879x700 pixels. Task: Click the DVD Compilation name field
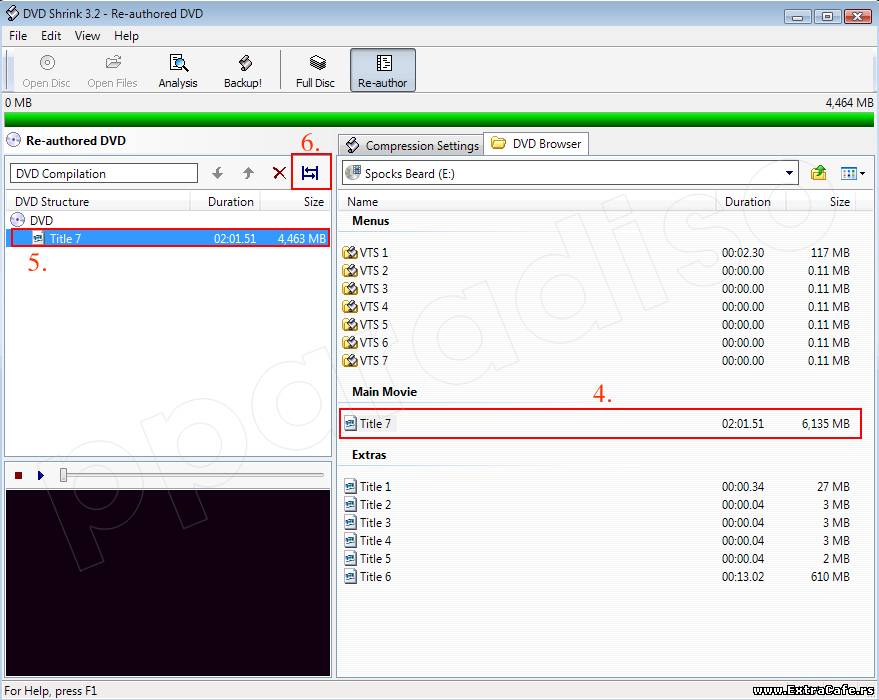coord(104,173)
